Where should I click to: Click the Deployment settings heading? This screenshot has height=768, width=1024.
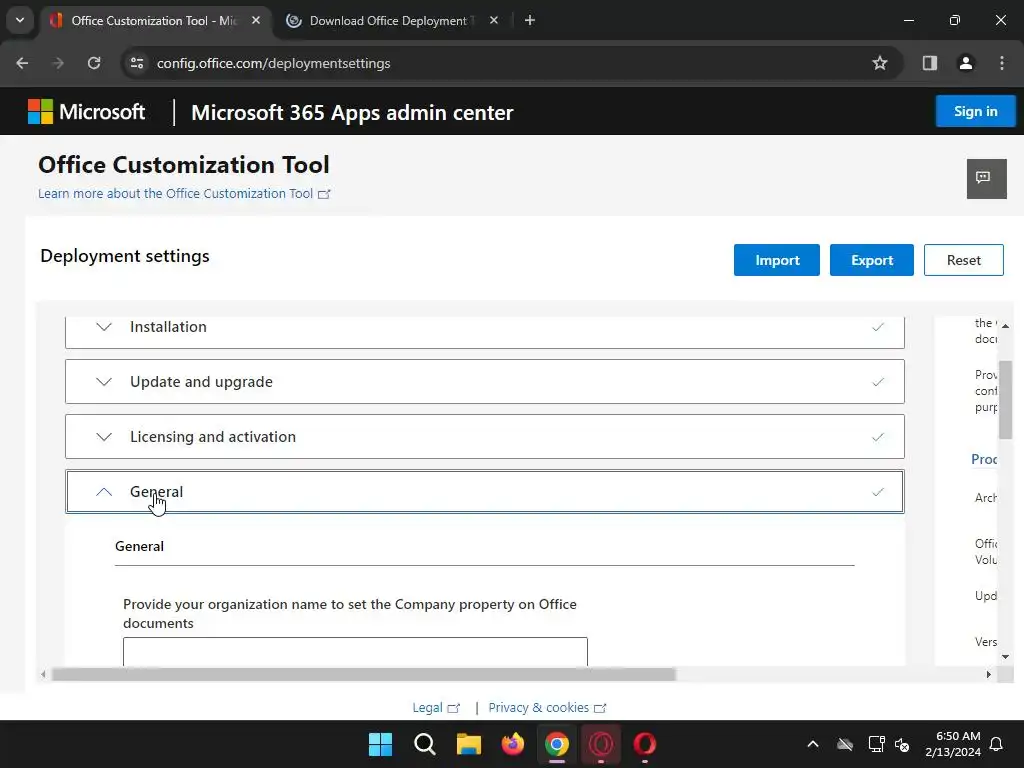tap(125, 256)
